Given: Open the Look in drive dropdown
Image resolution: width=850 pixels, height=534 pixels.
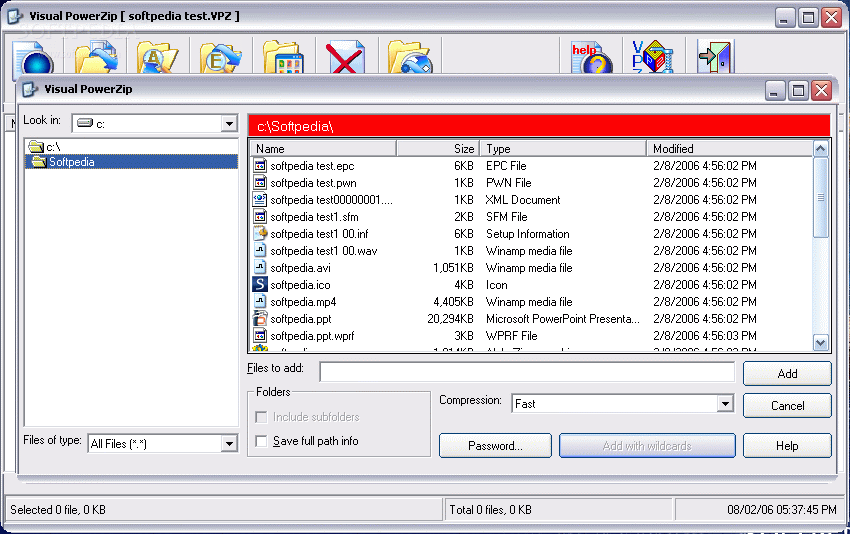Looking at the screenshot, I should [x=229, y=124].
